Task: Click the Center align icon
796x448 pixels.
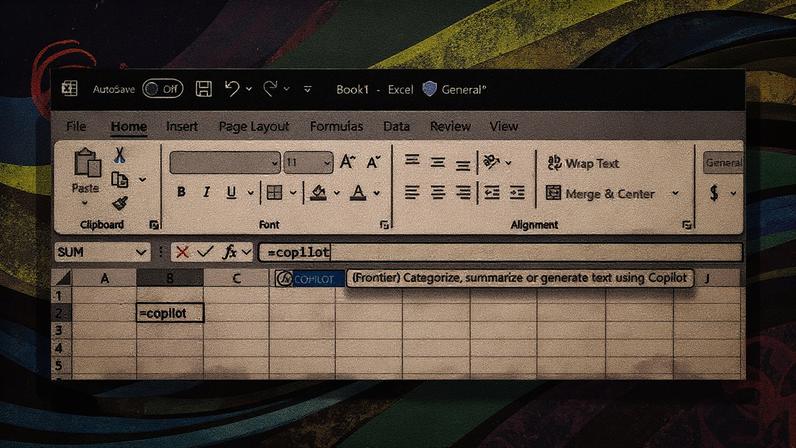Action: point(437,193)
